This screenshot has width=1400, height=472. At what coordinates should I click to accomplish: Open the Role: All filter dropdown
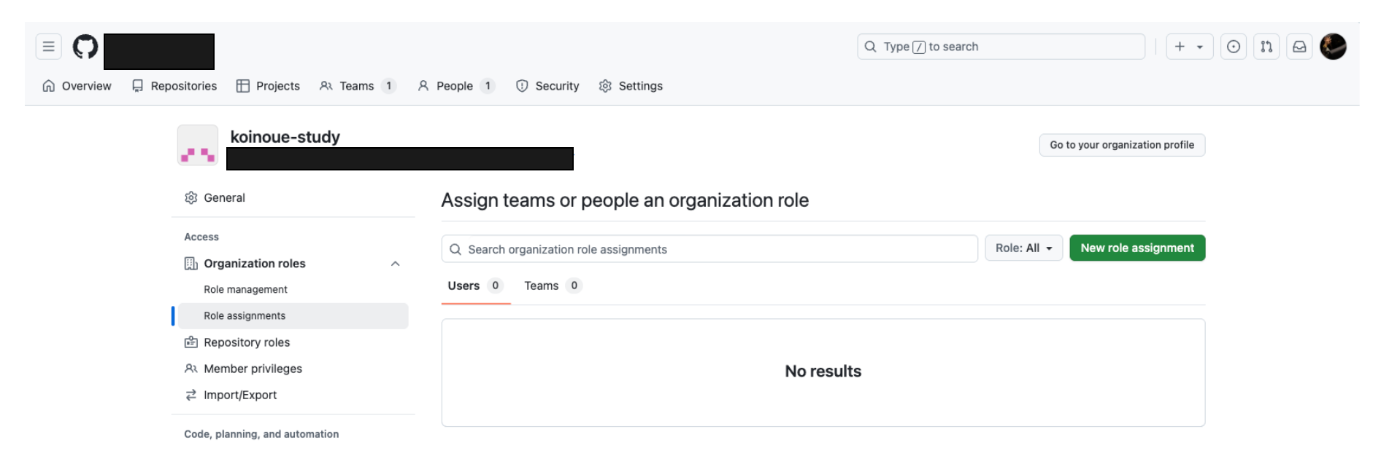1023,249
